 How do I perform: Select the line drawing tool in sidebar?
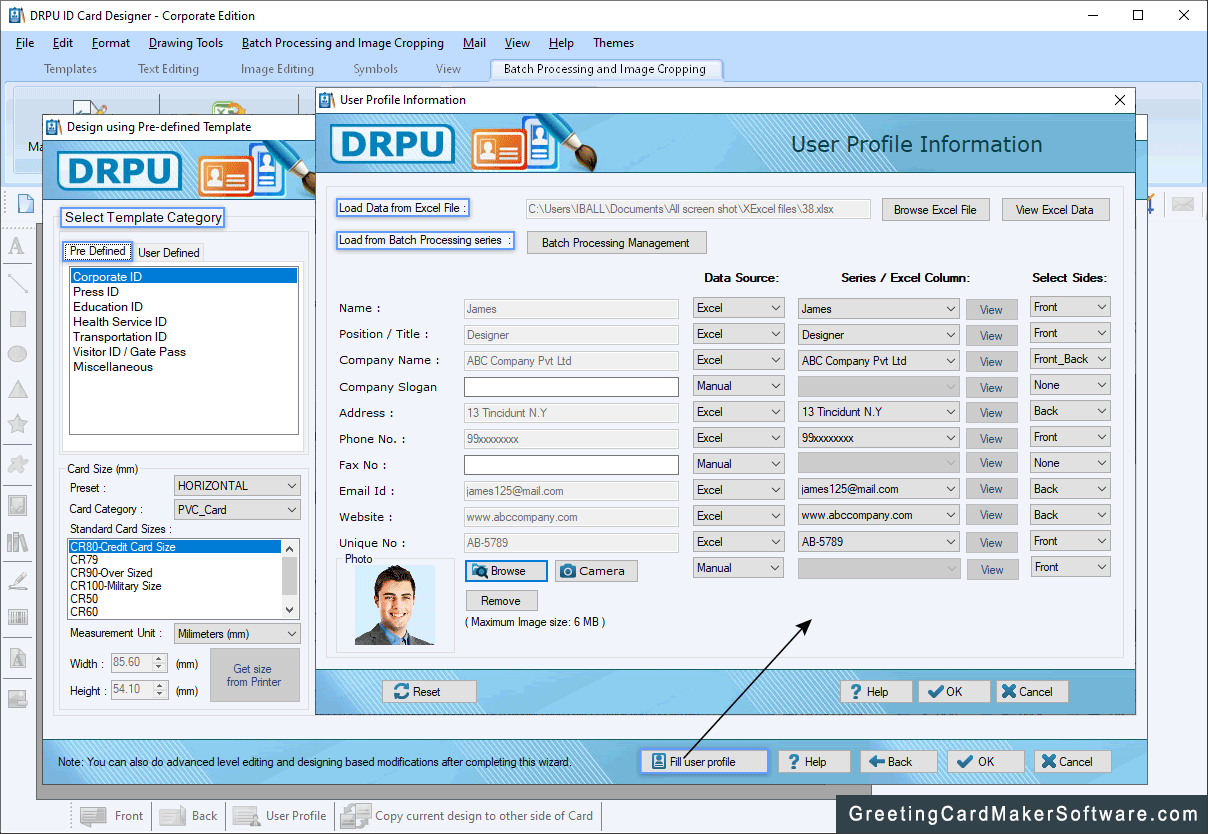17,283
